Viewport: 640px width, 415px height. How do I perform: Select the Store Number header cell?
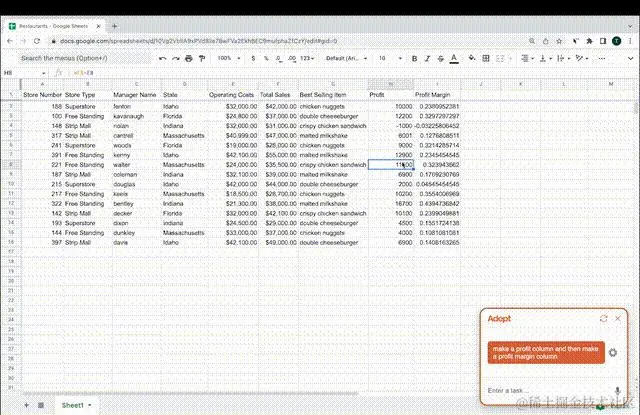tap(42, 95)
